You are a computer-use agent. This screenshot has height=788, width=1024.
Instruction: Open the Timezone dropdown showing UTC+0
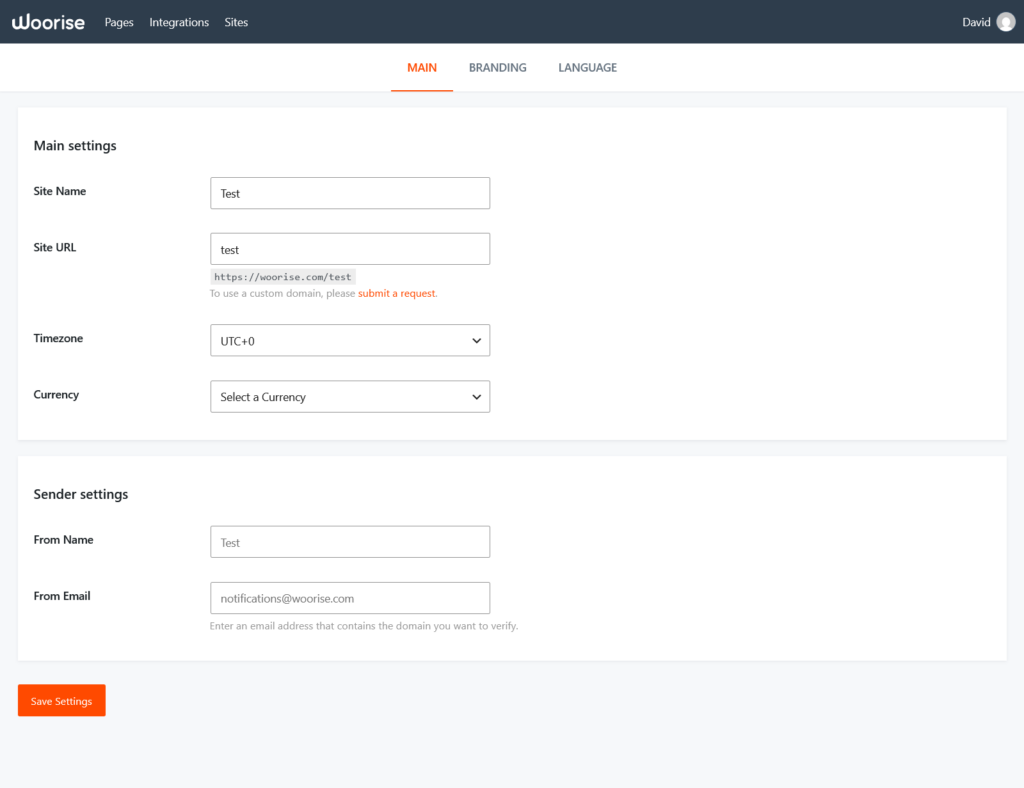(x=350, y=340)
